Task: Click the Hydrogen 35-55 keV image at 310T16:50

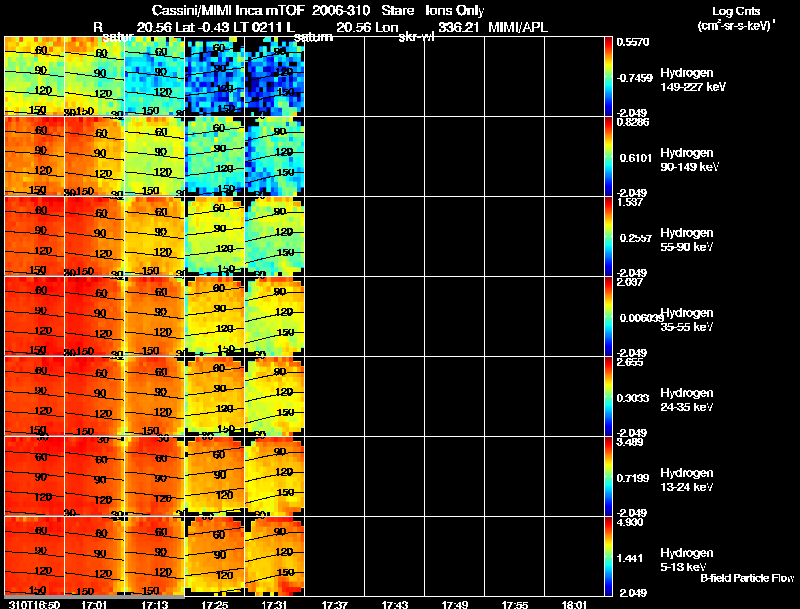Action: (x=34, y=316)
